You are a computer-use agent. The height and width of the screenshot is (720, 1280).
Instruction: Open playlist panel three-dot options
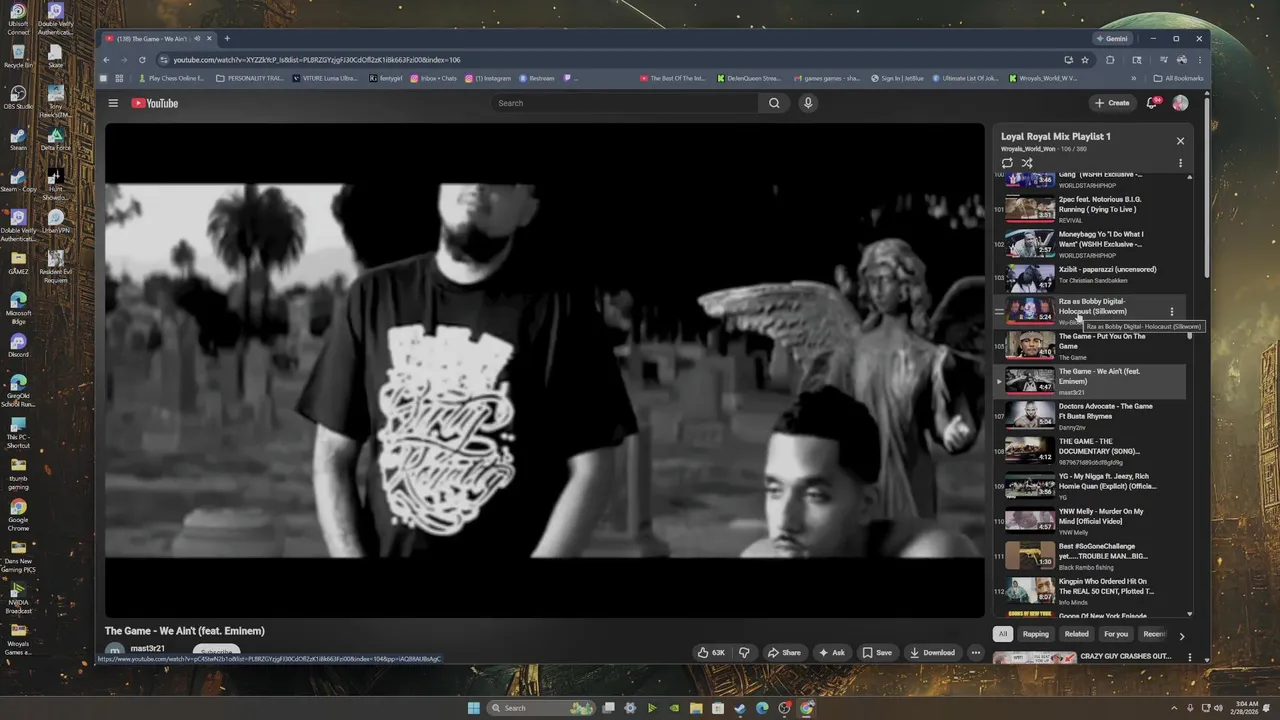coord(1180,163)
